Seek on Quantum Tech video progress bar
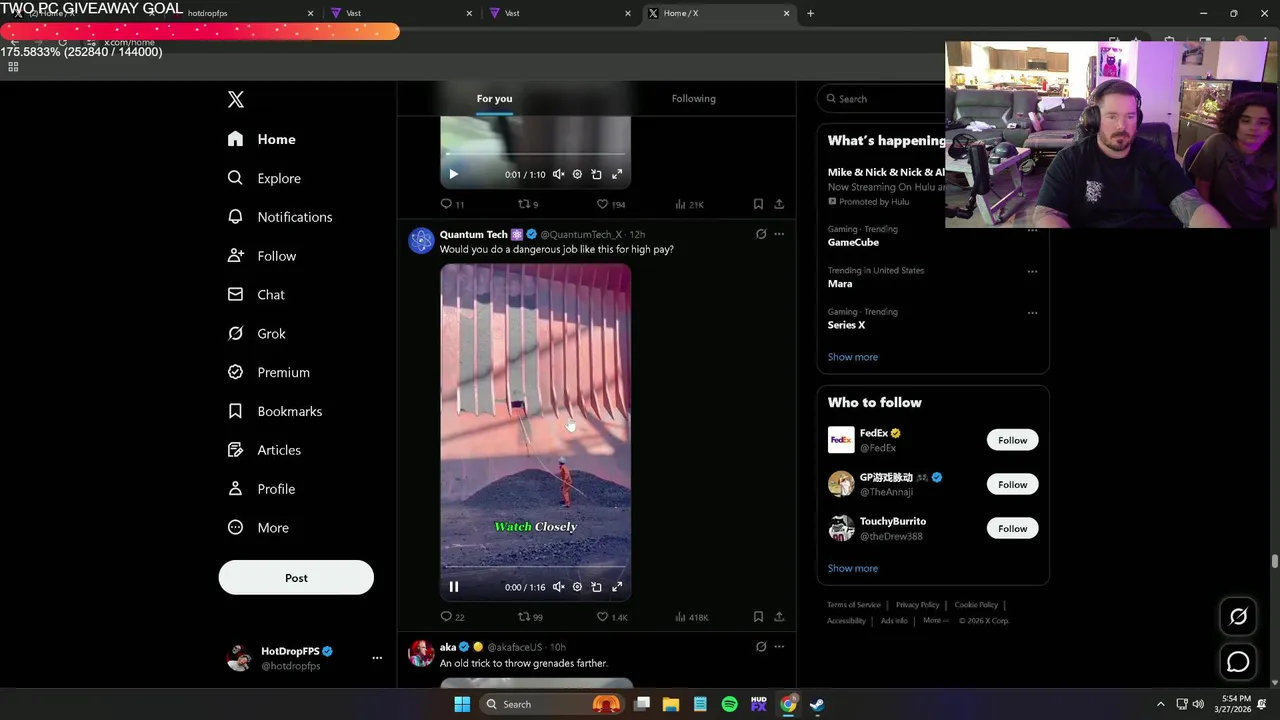Viewport: 1280px width, 720px height. 535,568
